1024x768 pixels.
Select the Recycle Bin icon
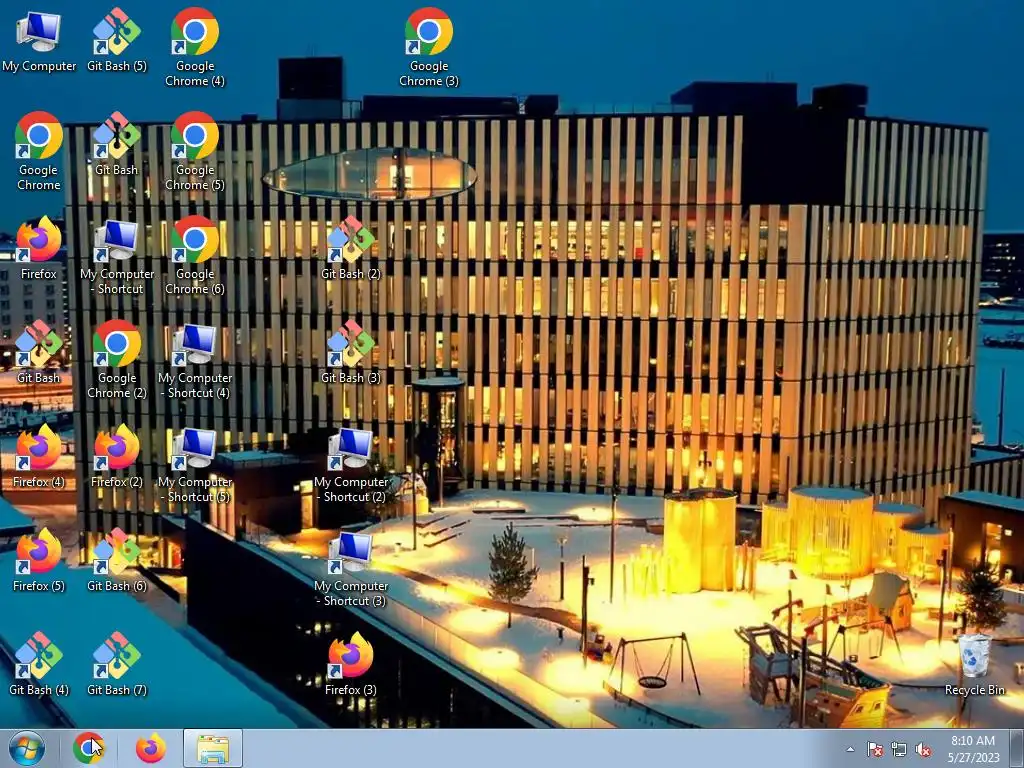974,664
